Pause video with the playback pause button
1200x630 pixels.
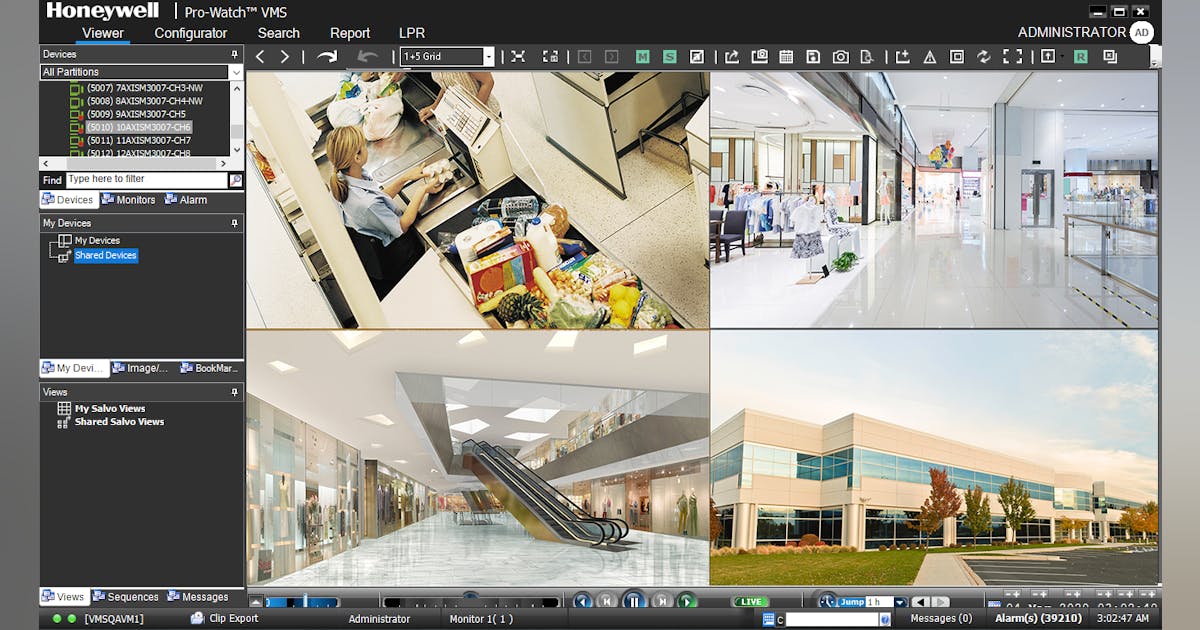(634, 601)
